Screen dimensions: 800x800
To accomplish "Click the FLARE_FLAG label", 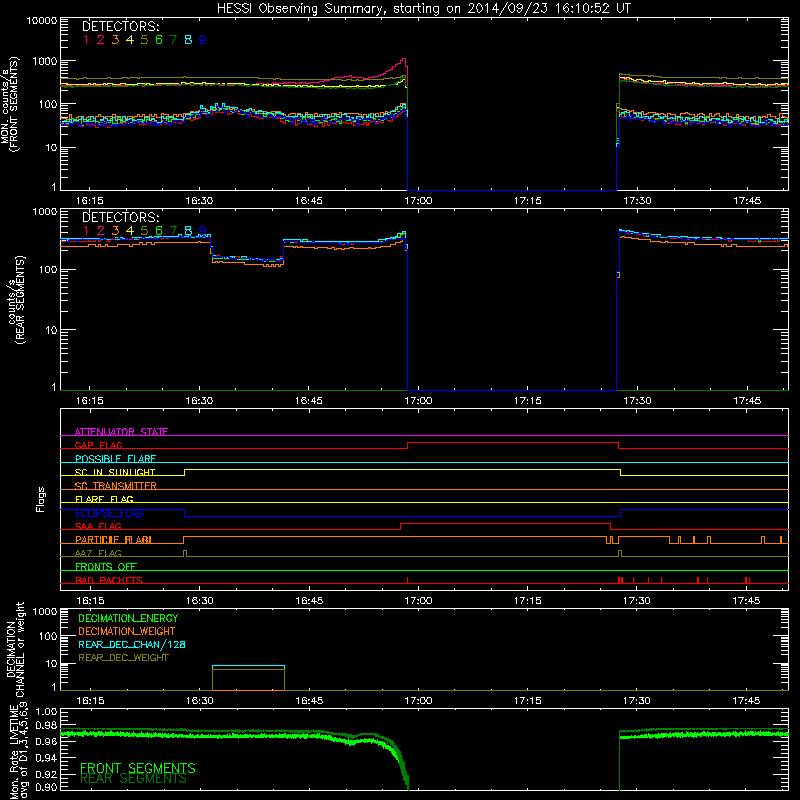I will click(104, 499).
